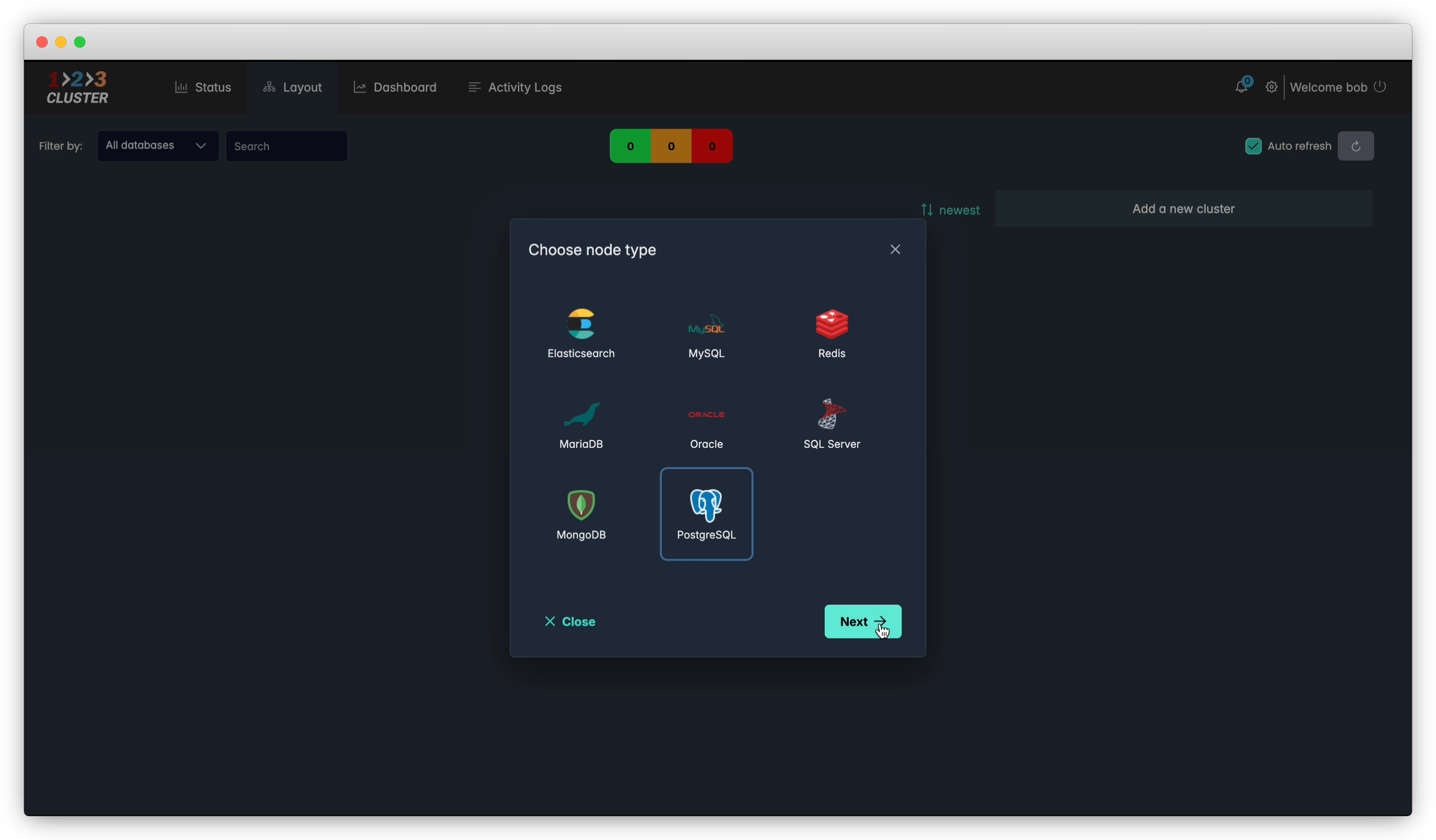The image size is (1436, 840).
Task: Choose the Elasticsearch node type
Action: click(581, 333)
